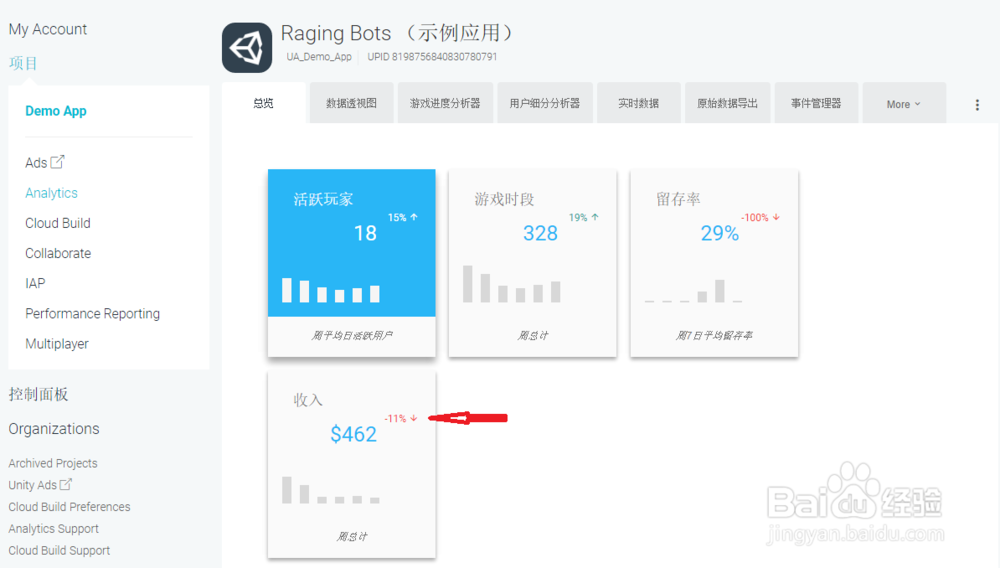Open the 用户细分分析器 tab
This screenshot has width=1000, height=568.
(545, 103)
